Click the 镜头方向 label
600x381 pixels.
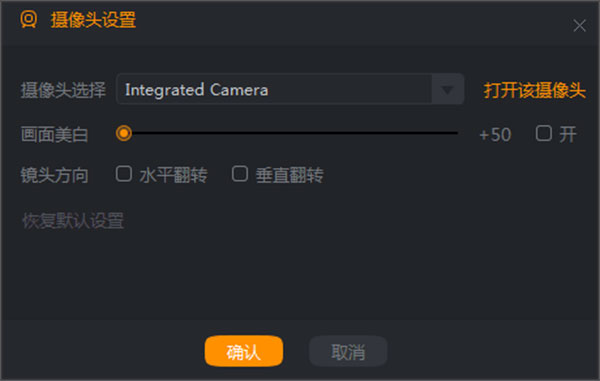[x=54, y=175]
